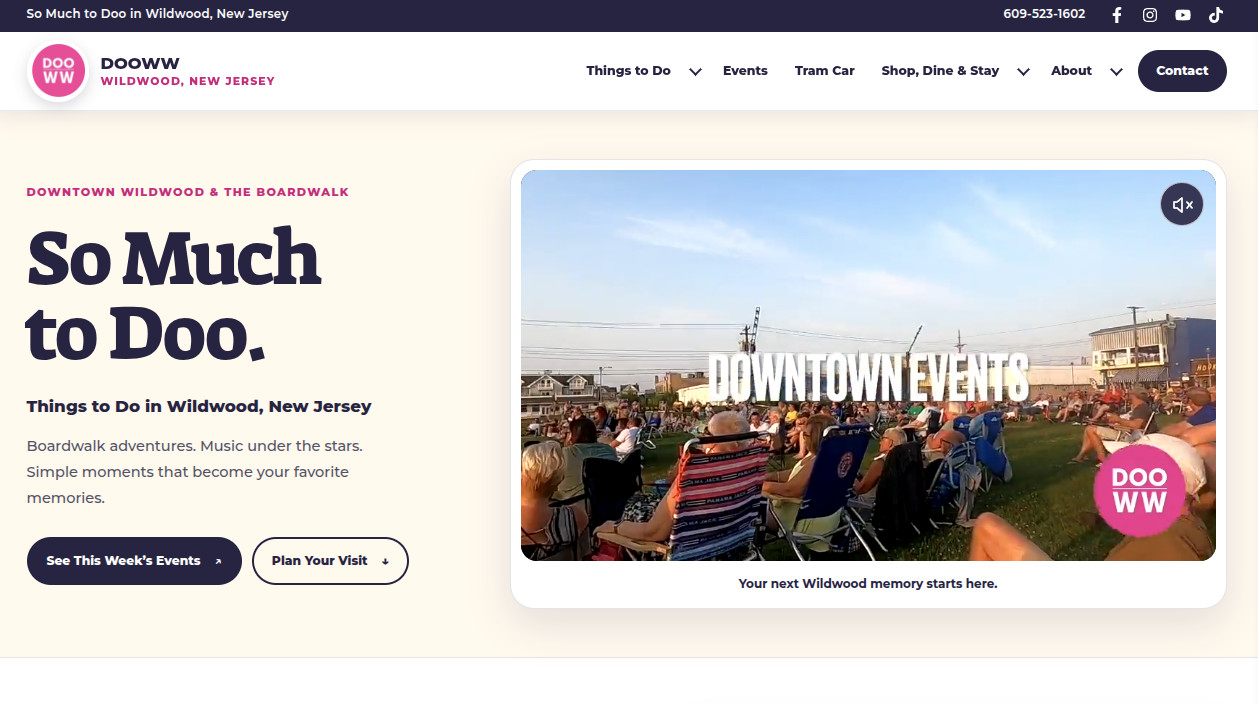Click the Downtown Events hero video

click(x=868, y=365)
